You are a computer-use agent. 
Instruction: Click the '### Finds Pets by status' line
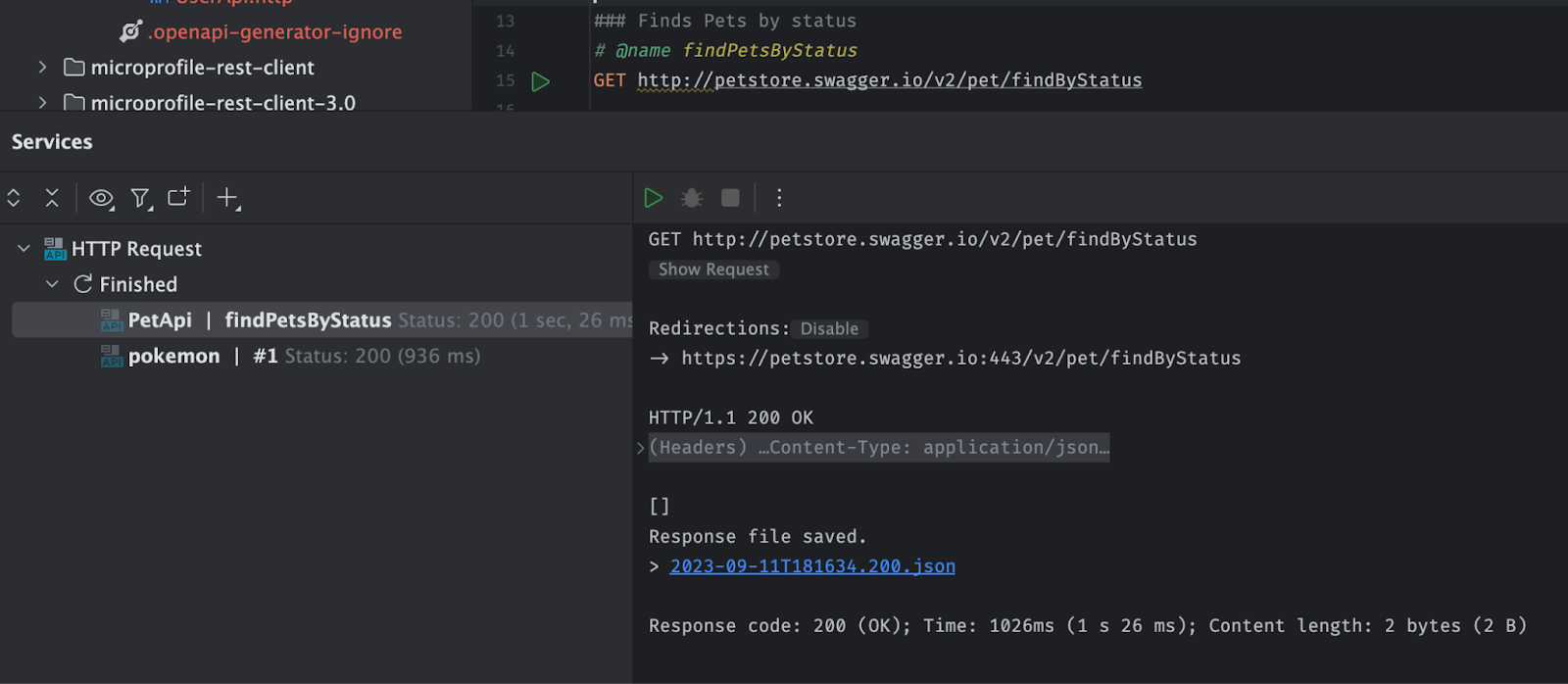tap(725, 21)
